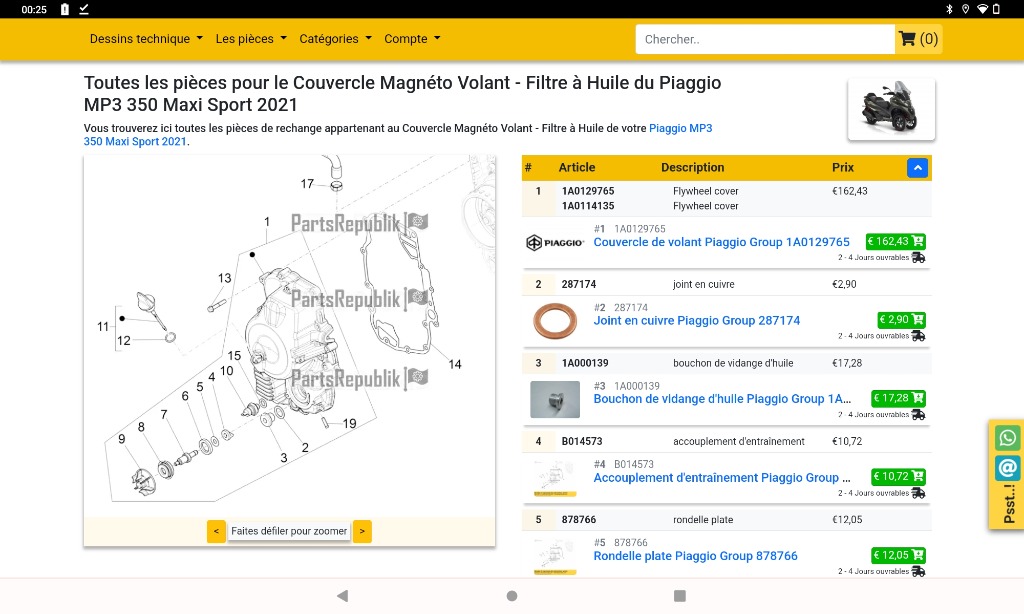This screenshot has width=1024, height=614.
Task: Click 'bouchon de vidange d'huile' description cell
Action: coord(733,363)
